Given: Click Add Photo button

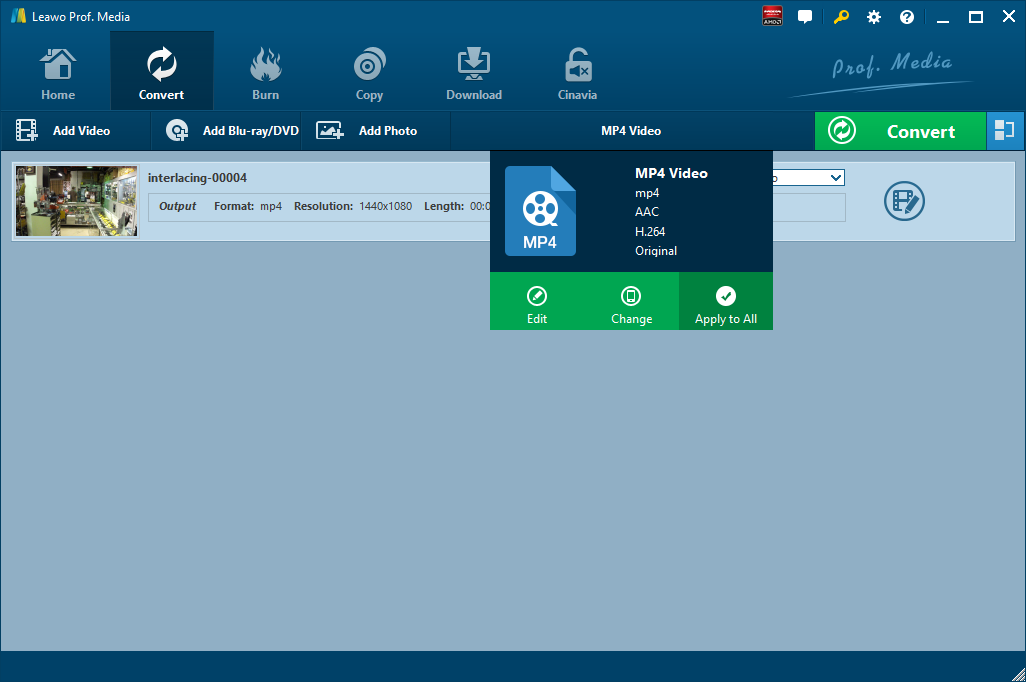Looking at the screenshot, I should (x=368, y=131).
